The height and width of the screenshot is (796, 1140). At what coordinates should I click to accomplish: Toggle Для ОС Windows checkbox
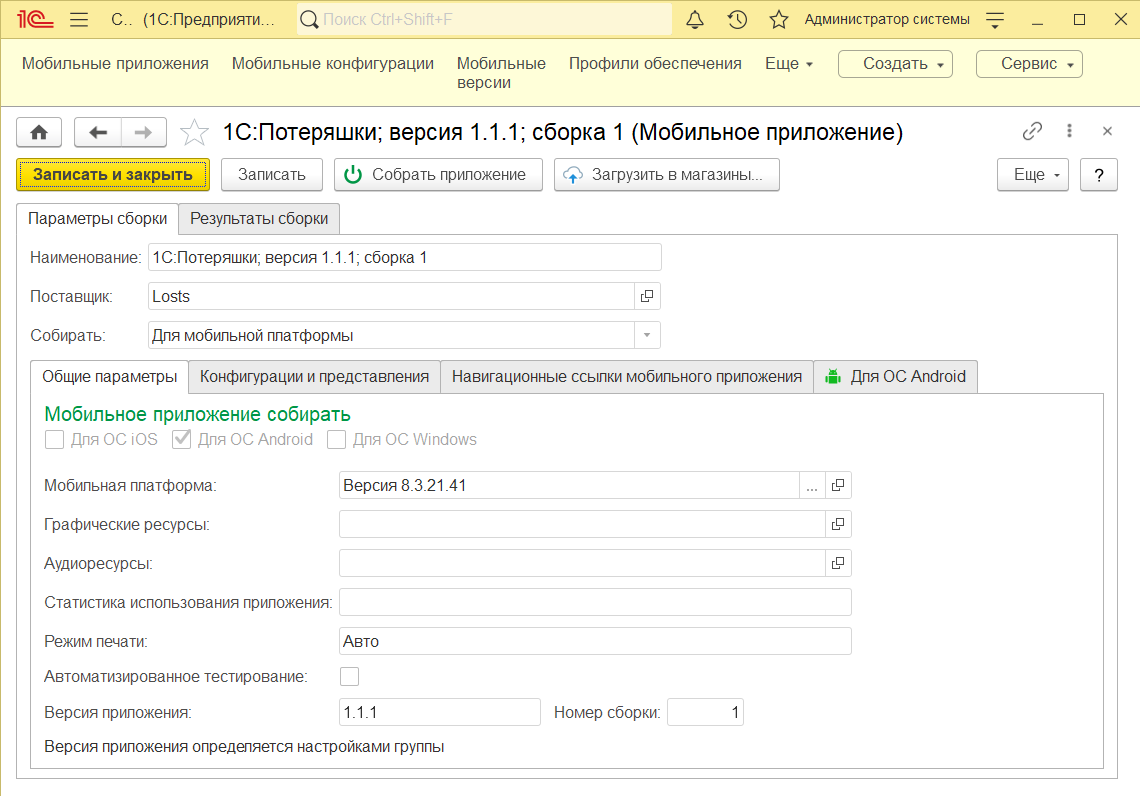[x=336, y=439]
